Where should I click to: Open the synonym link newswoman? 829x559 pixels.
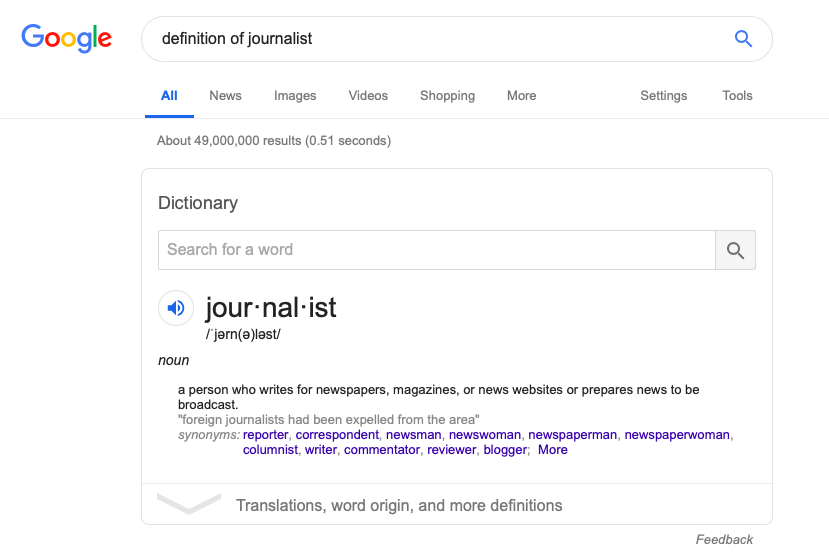[485, 435]
